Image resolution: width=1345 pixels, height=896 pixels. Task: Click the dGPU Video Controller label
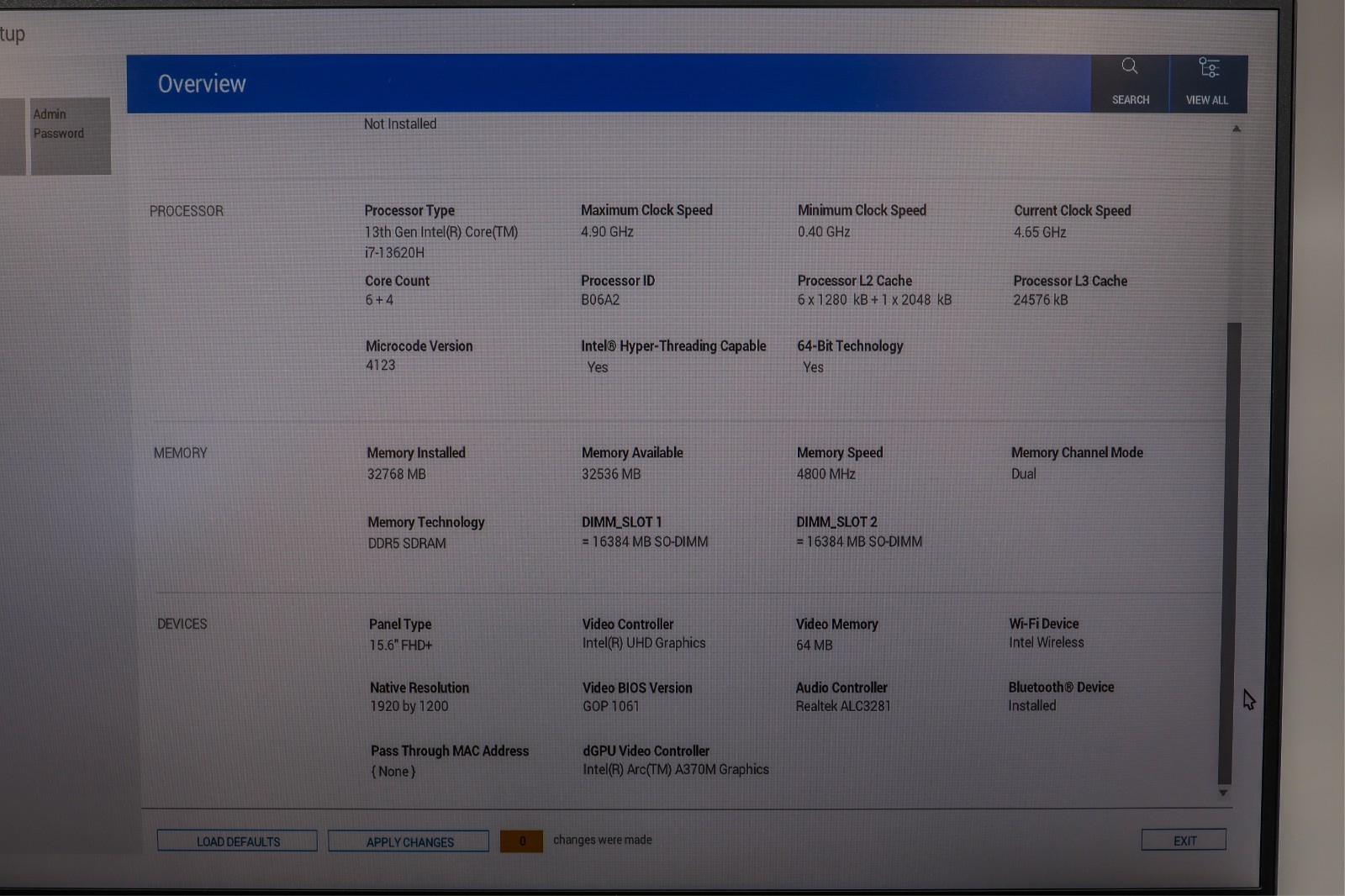click(x=646, y=751)
